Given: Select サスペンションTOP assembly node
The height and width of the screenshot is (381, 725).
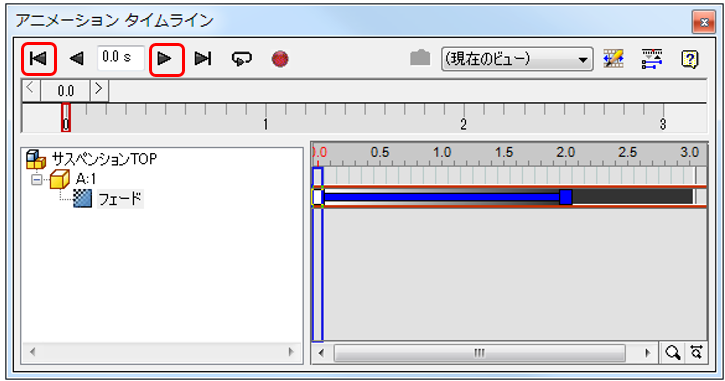Looking at the screenshot, I should [x=104, y=159].
